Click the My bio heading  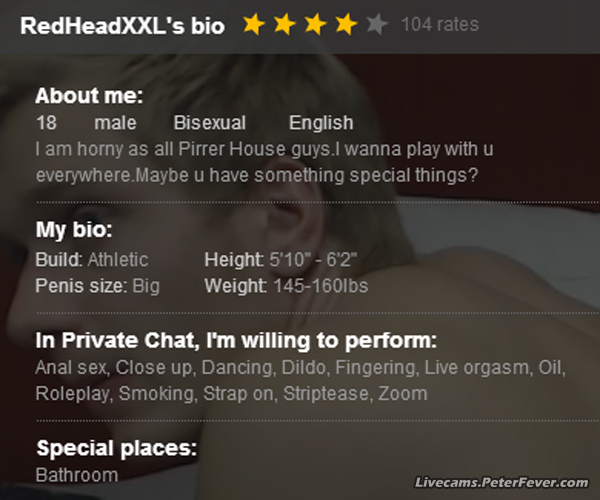tap(74, 228)
